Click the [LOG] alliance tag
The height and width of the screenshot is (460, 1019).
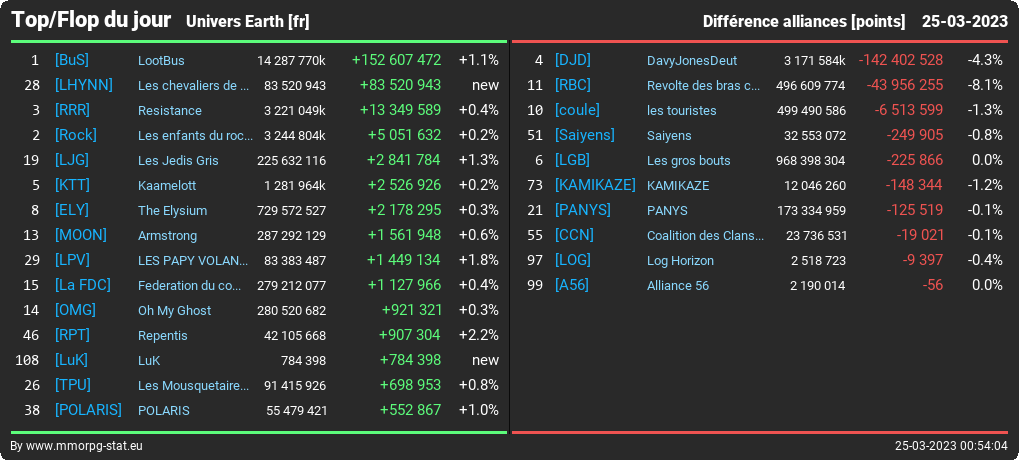573,261
